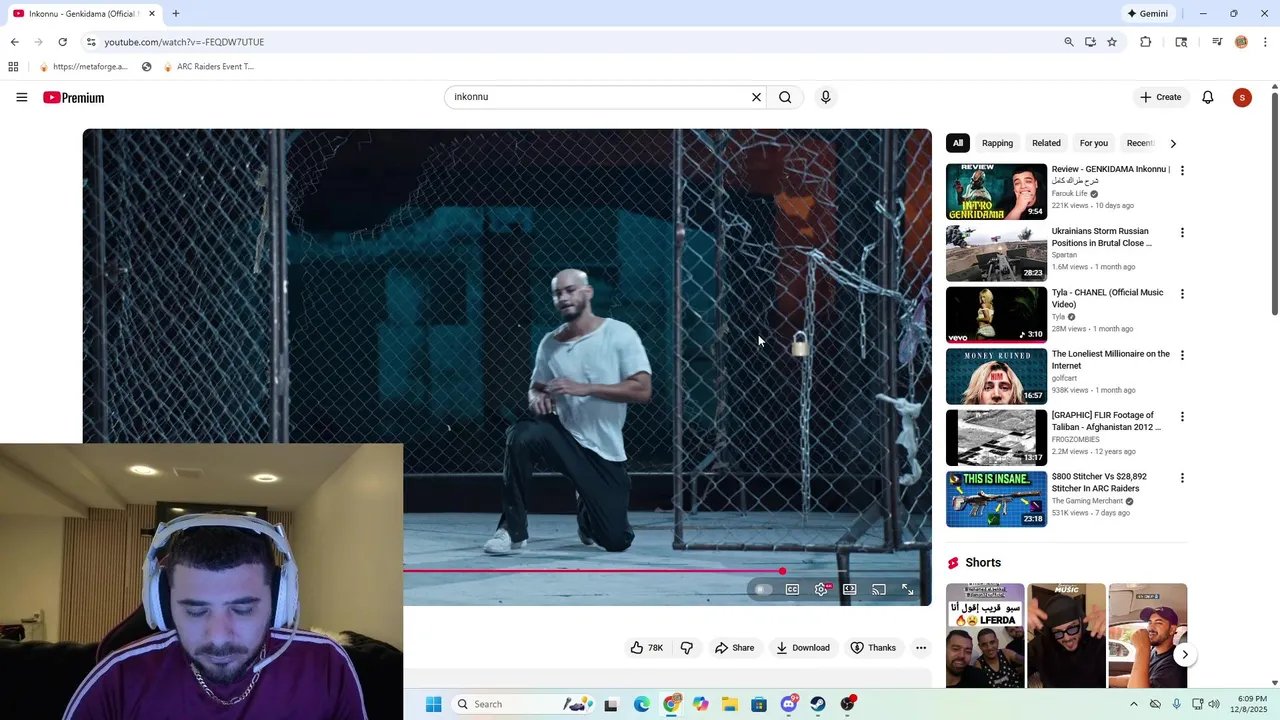Viewport: 1280px width, 720px height.
Task: Open the Create menu
Action: click(1160, 97)
